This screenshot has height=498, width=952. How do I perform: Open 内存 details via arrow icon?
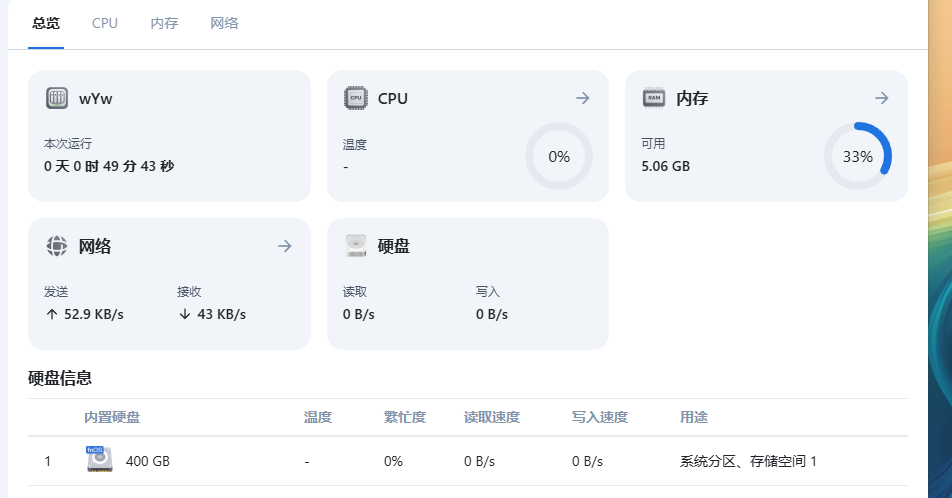tap(882, 98)
